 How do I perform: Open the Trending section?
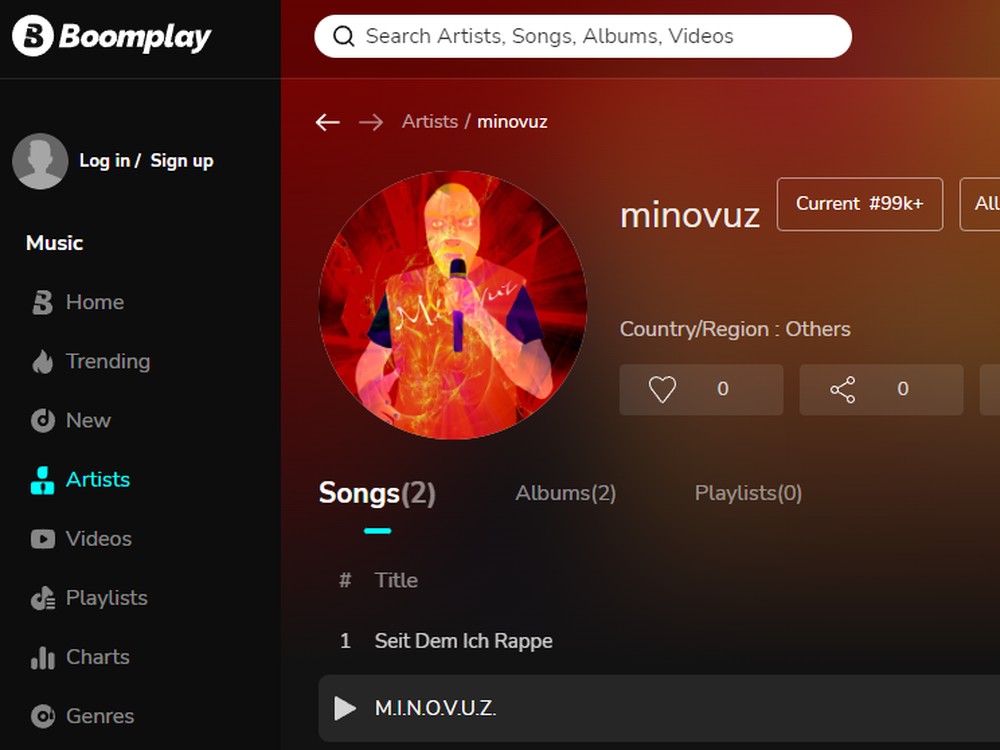point(107,361)
